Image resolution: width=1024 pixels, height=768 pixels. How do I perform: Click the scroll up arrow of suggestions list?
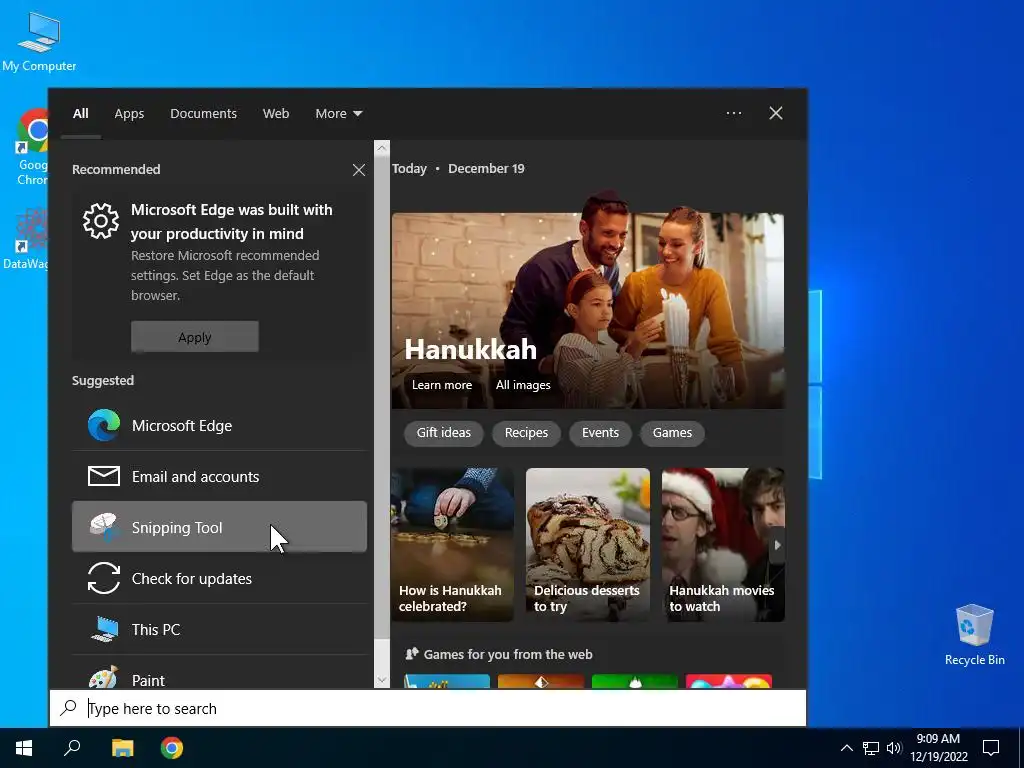tap(382, 148)
